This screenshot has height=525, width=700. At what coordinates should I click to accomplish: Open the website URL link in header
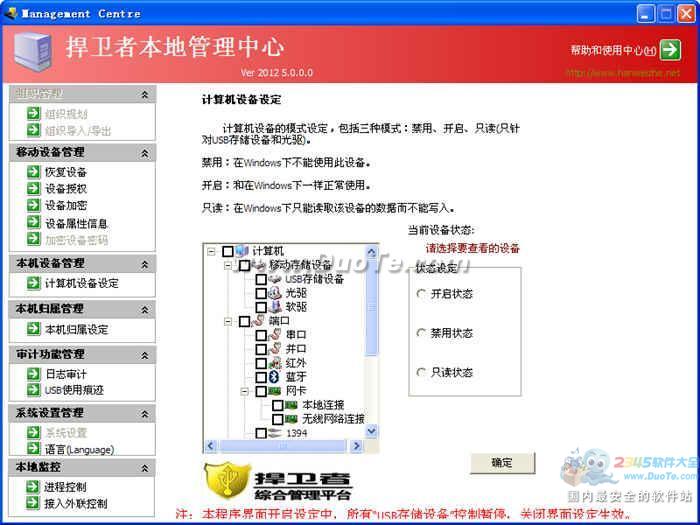(623, 73)
